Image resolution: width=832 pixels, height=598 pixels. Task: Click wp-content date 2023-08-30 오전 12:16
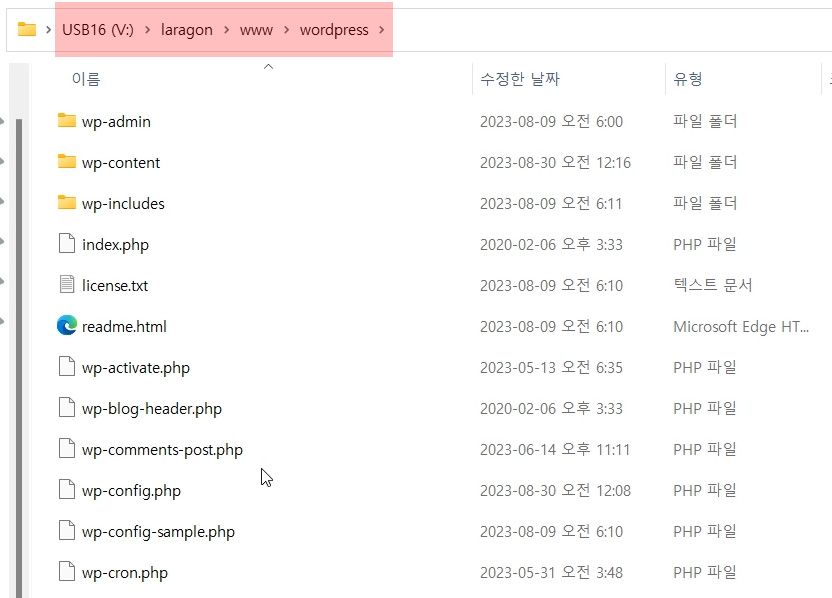[x=555, y=162]
